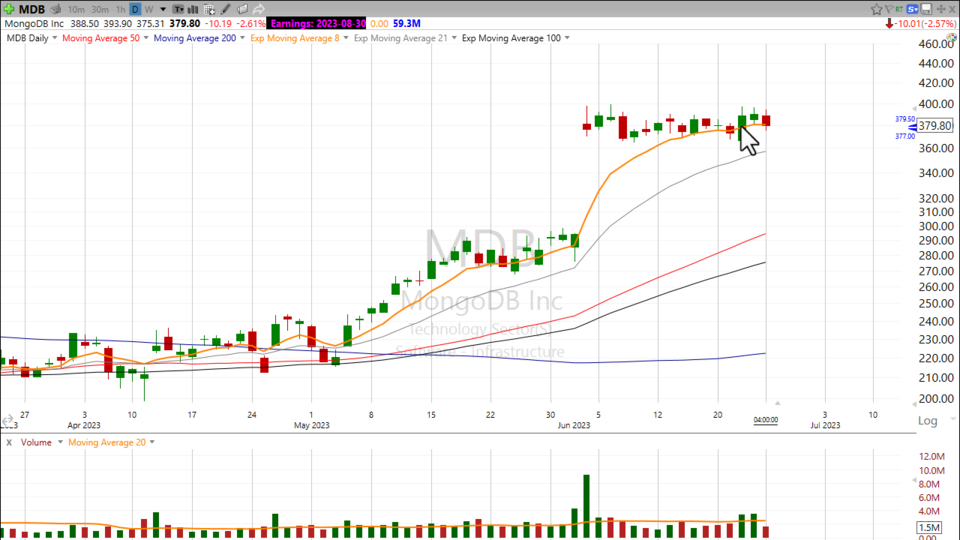Open the chart template T menu
Screen dimensions: 960x540
pyautogui.click(x=178, y=9)
